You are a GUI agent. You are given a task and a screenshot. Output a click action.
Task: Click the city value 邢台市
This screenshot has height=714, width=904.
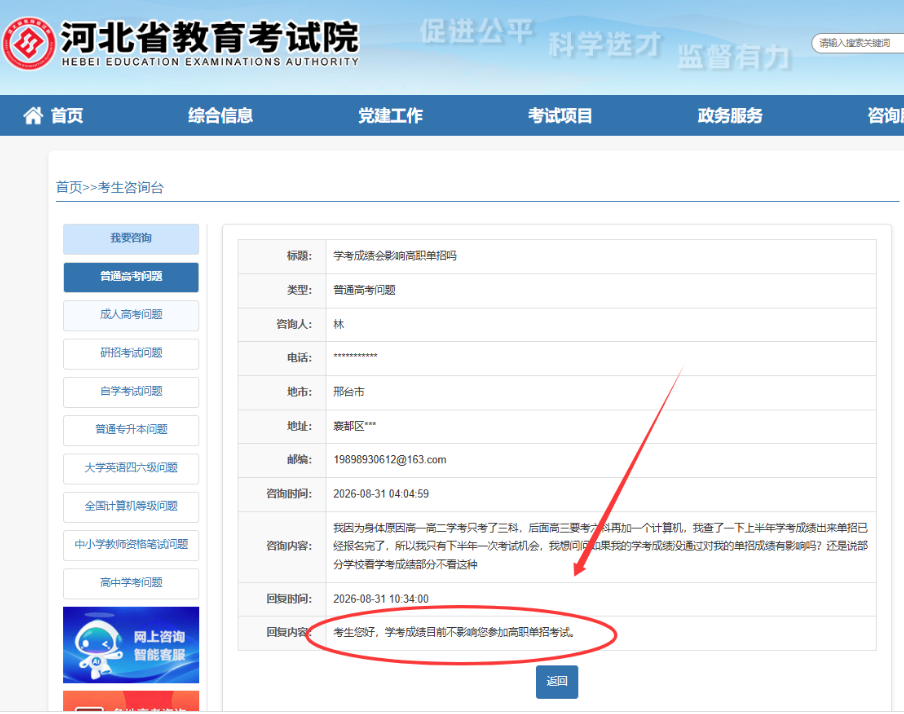tap(349, 392)
